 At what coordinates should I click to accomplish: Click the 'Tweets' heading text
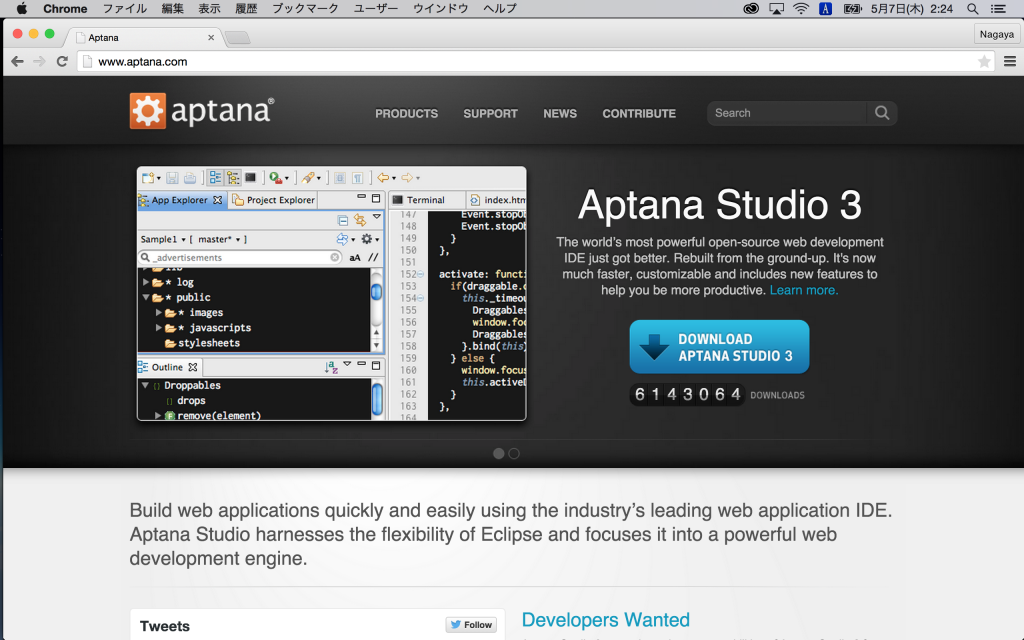point(165,626)
